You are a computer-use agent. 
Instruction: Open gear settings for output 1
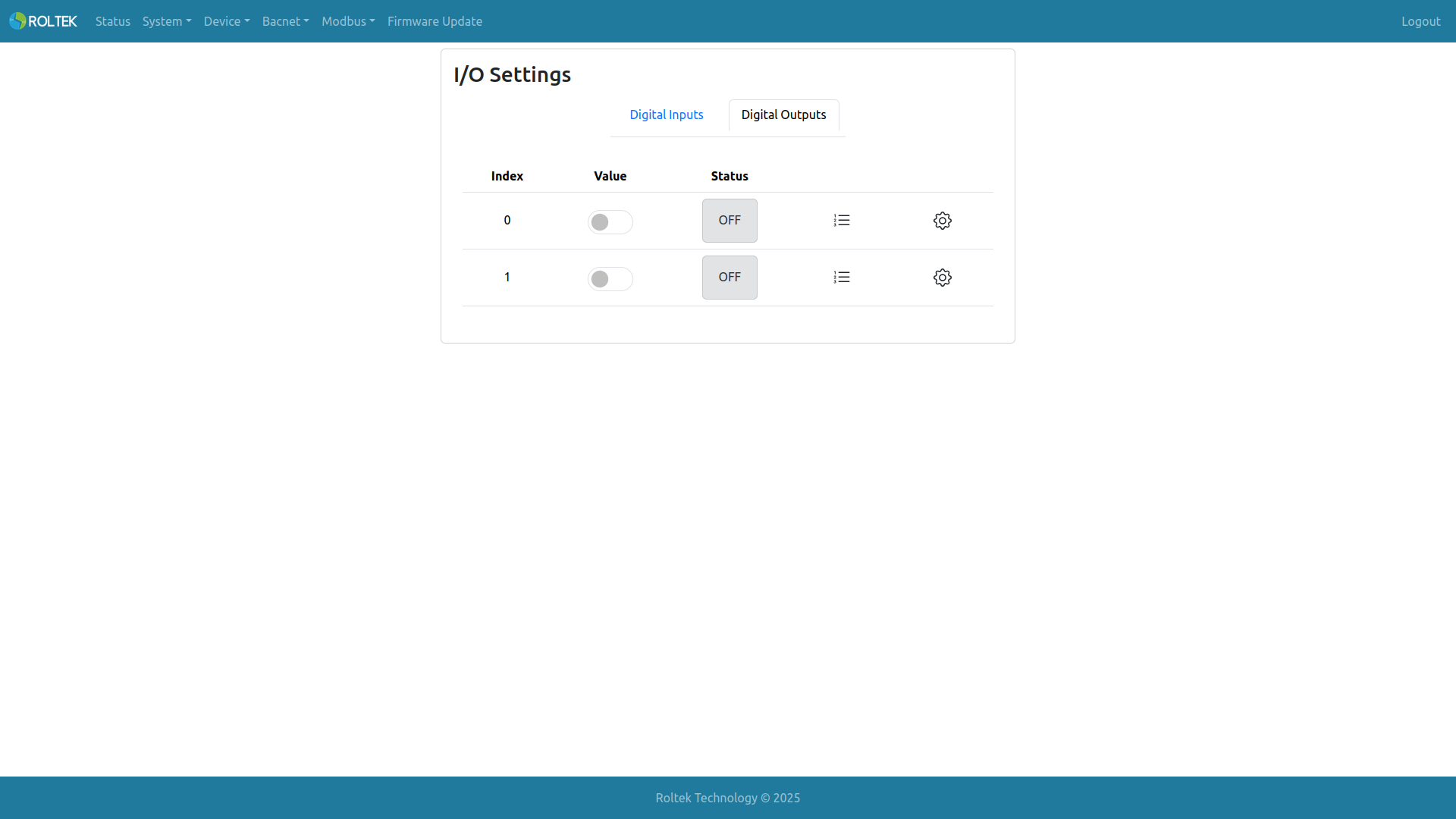pyautogui.click(x=943, y=278)
